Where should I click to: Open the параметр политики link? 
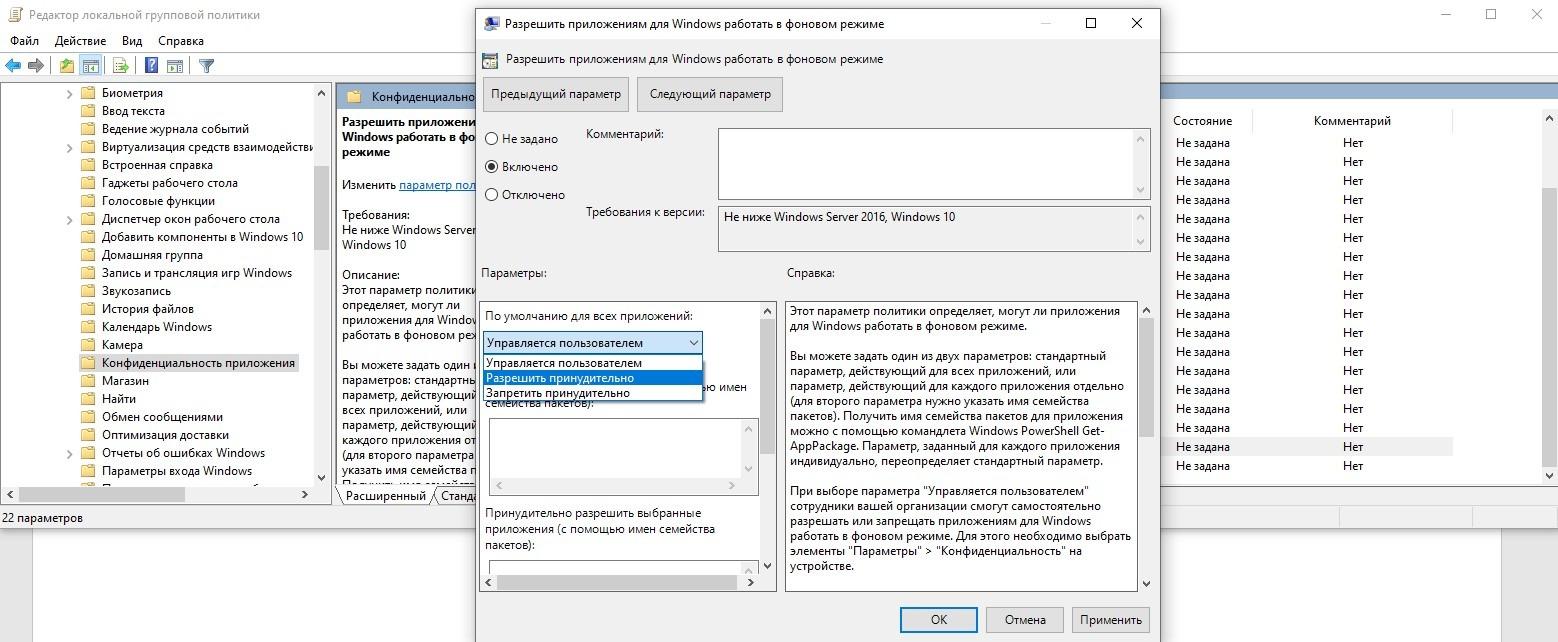click(437, 185)
